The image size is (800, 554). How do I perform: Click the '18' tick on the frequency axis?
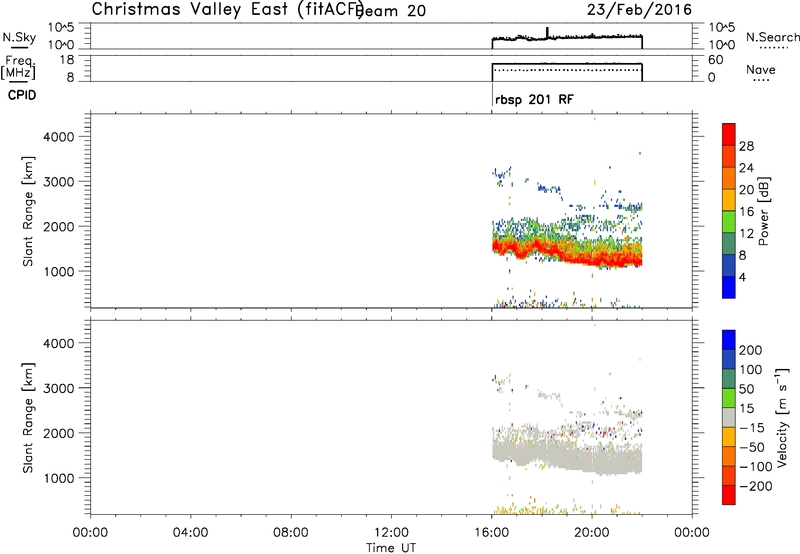(x=68, y=60)
